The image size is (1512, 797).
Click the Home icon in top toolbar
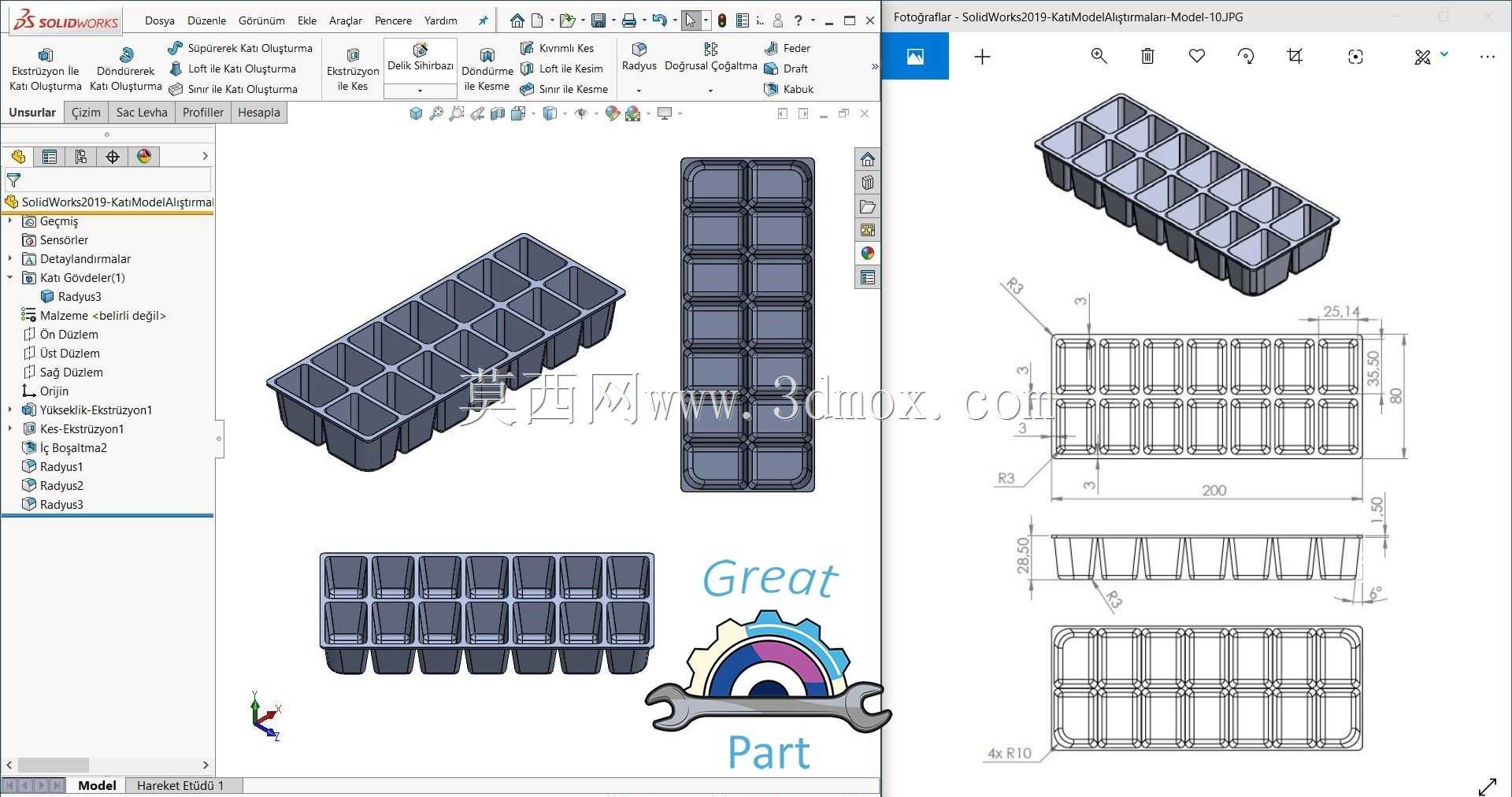coord(517,20)
